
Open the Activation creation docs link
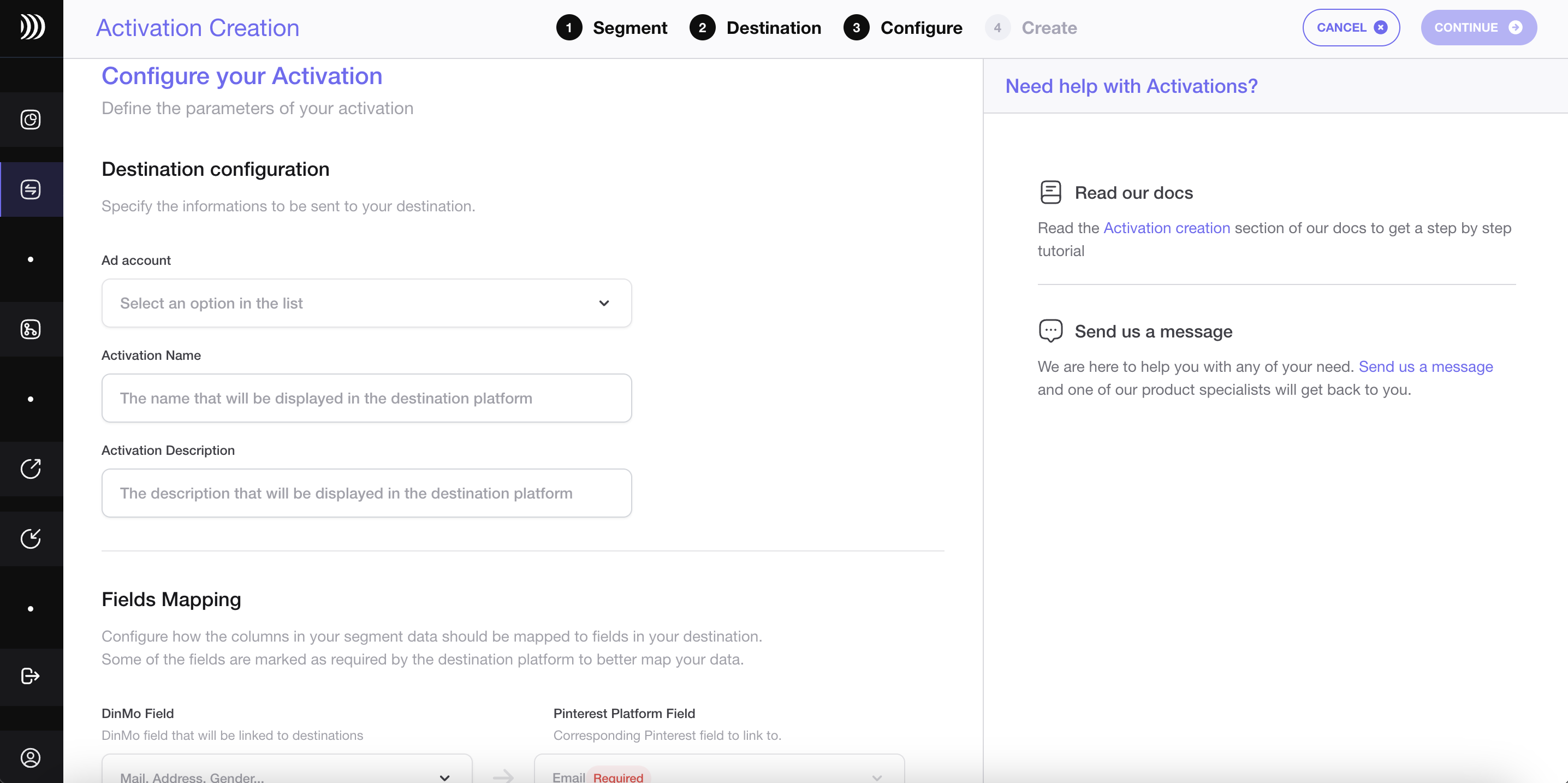(x=1166, y=228)
